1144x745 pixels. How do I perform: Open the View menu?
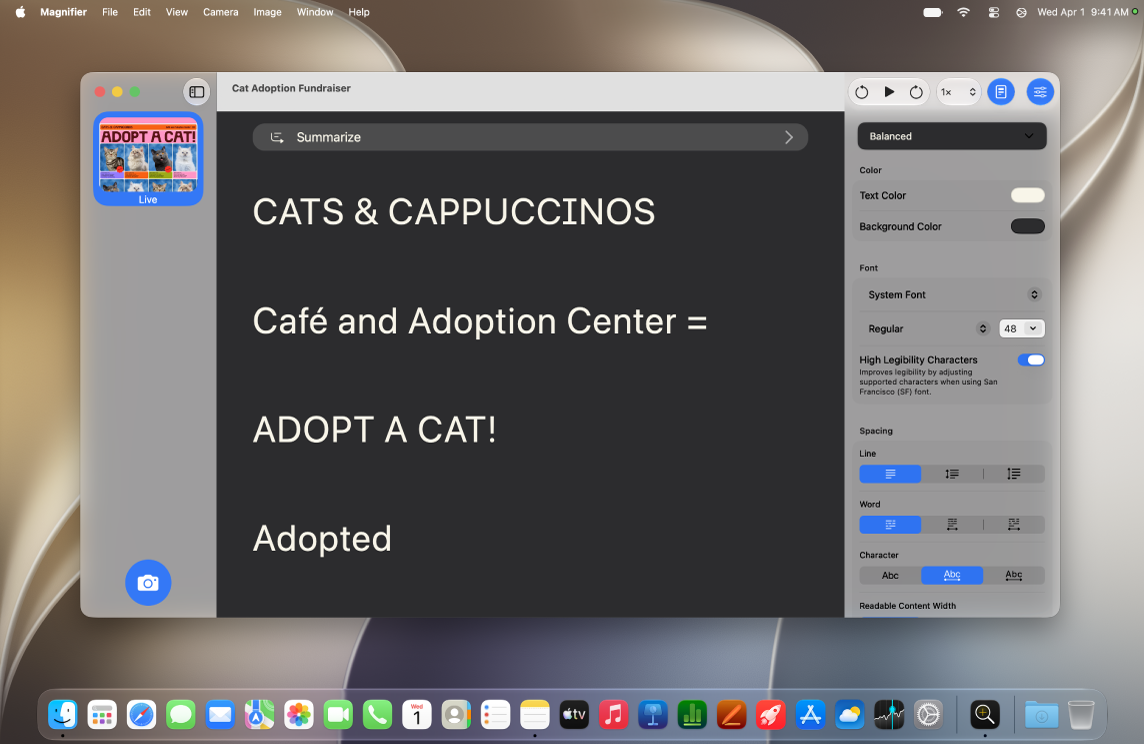coord(177,12)
